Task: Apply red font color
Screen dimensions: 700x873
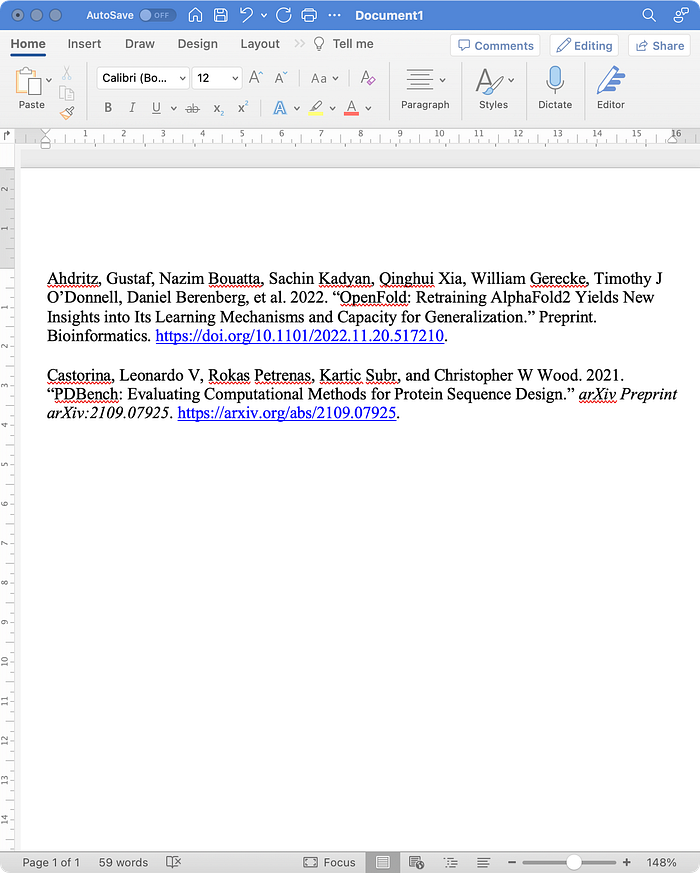Action: click(x=351, y=107)
